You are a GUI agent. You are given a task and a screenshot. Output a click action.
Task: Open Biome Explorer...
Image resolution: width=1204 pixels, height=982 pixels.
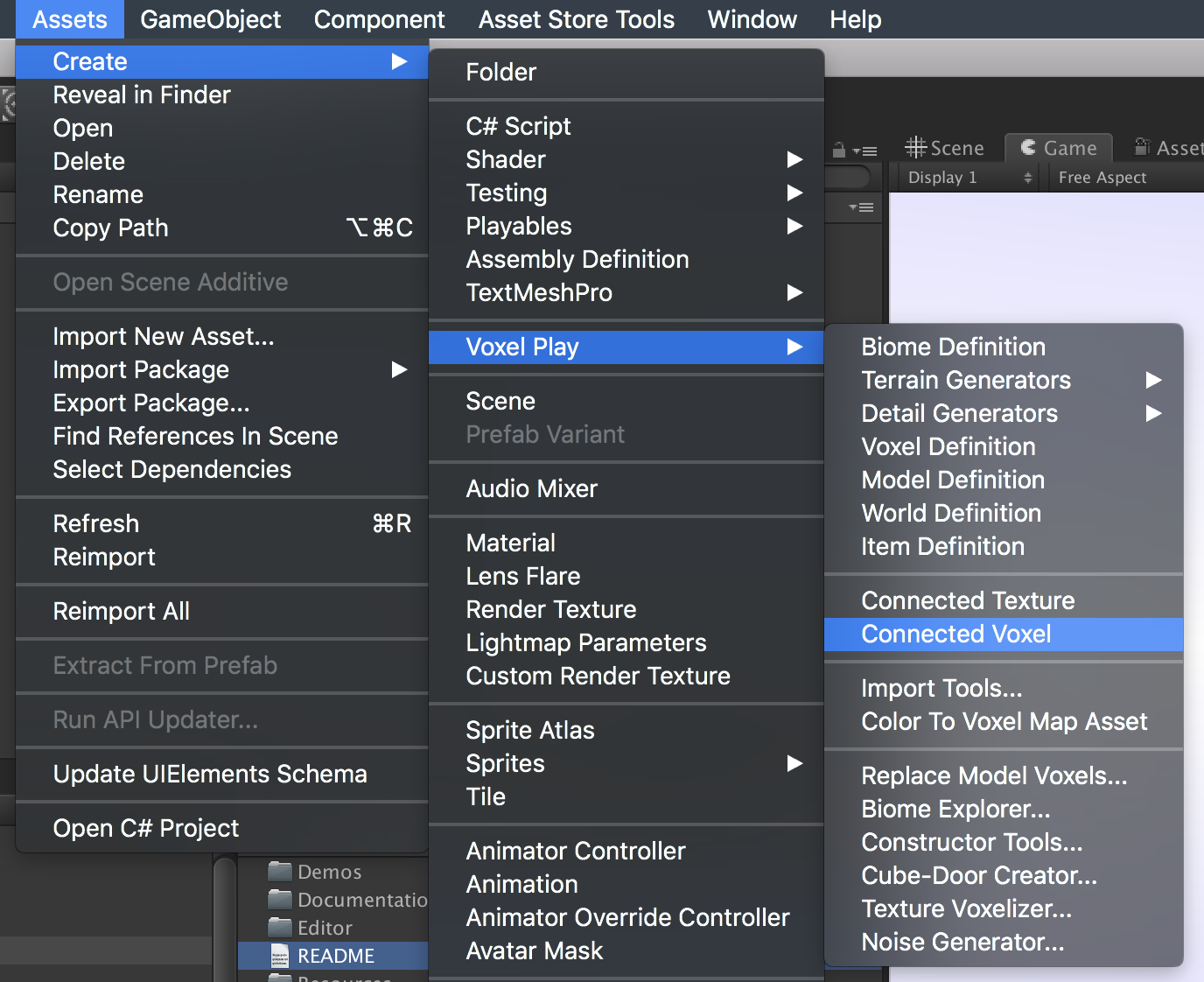click(x=1004, y=809)
